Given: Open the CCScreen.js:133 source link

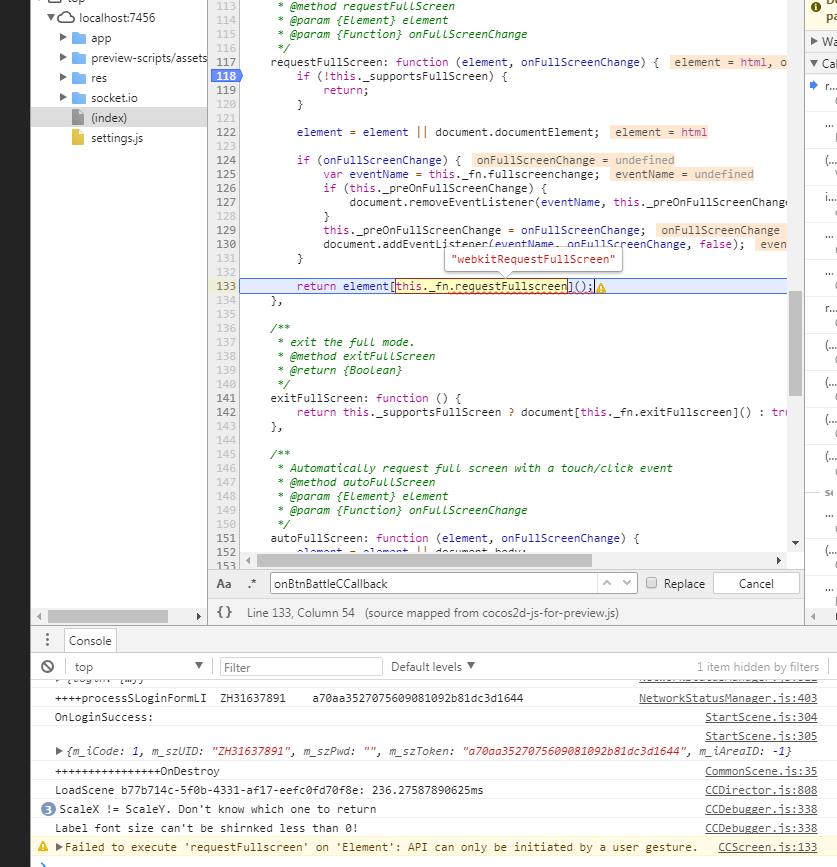Looking at the screenshot, I should [x=767, y=847].
